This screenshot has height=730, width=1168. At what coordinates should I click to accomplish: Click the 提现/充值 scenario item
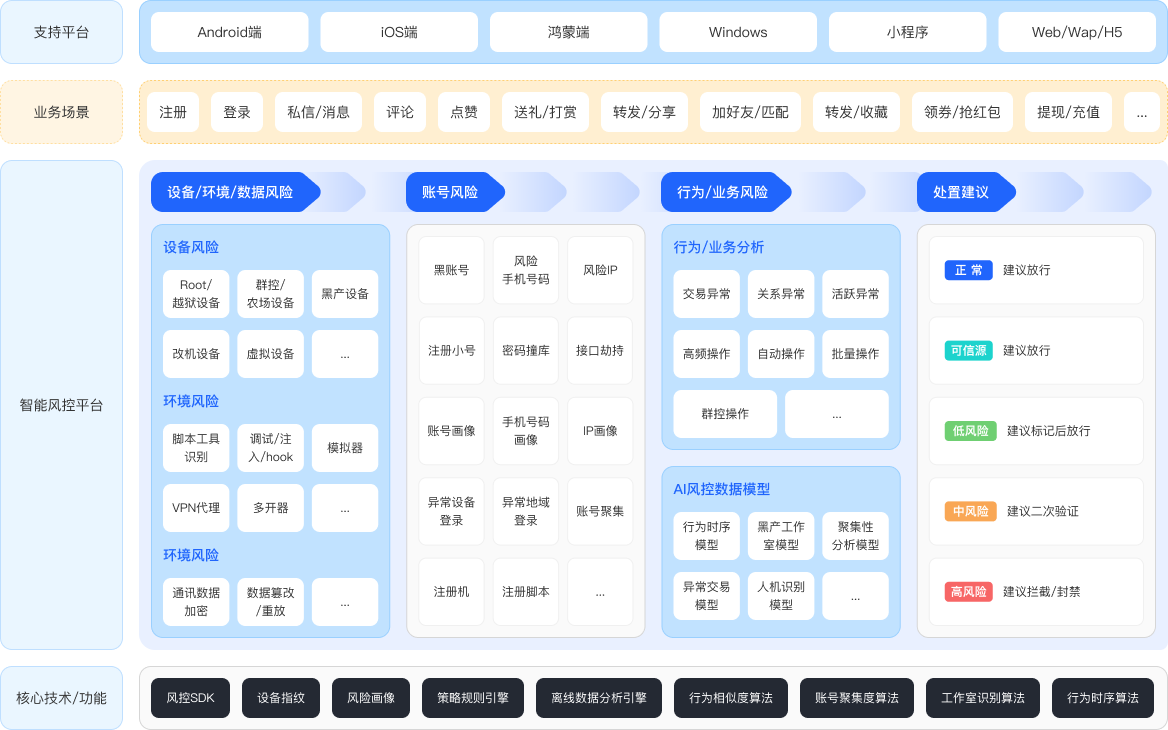click(x=1068, y=112)
